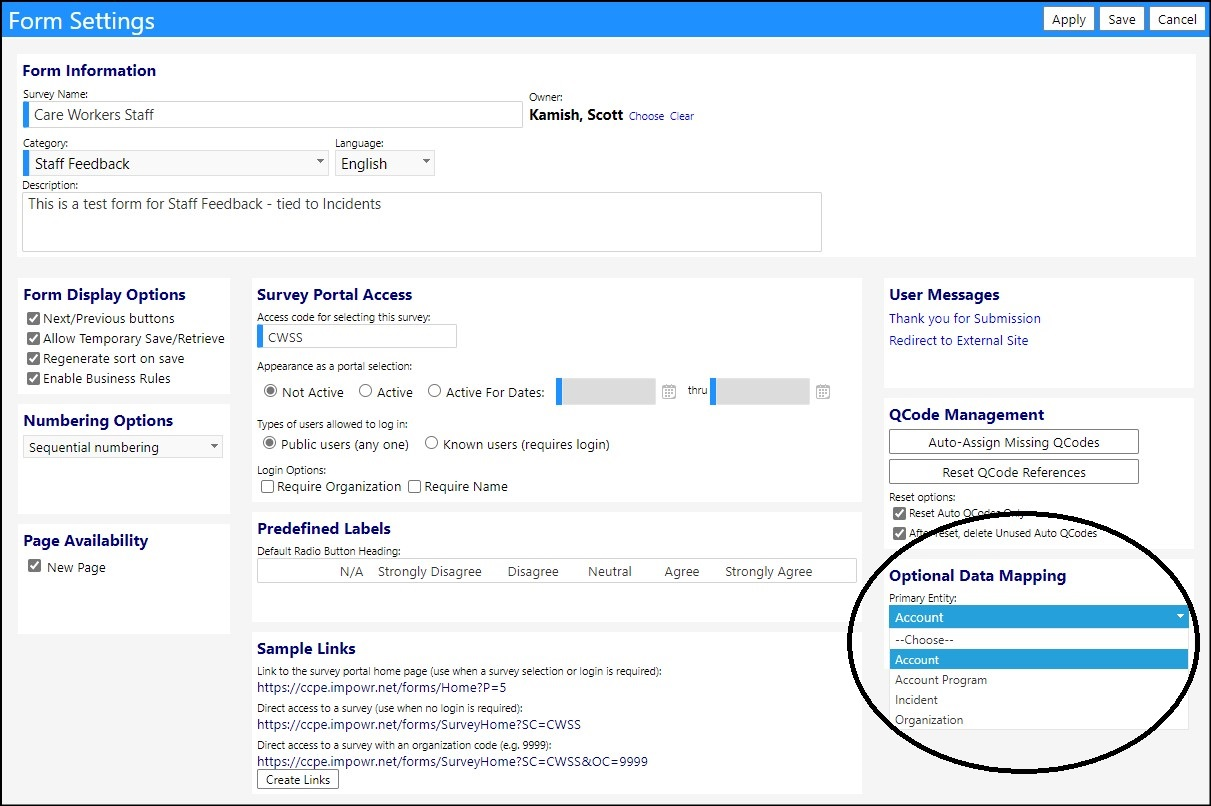Screen dimensions: 1211x806
Task: Select Account Program entity option
Action: click(x=1039, y=680)
